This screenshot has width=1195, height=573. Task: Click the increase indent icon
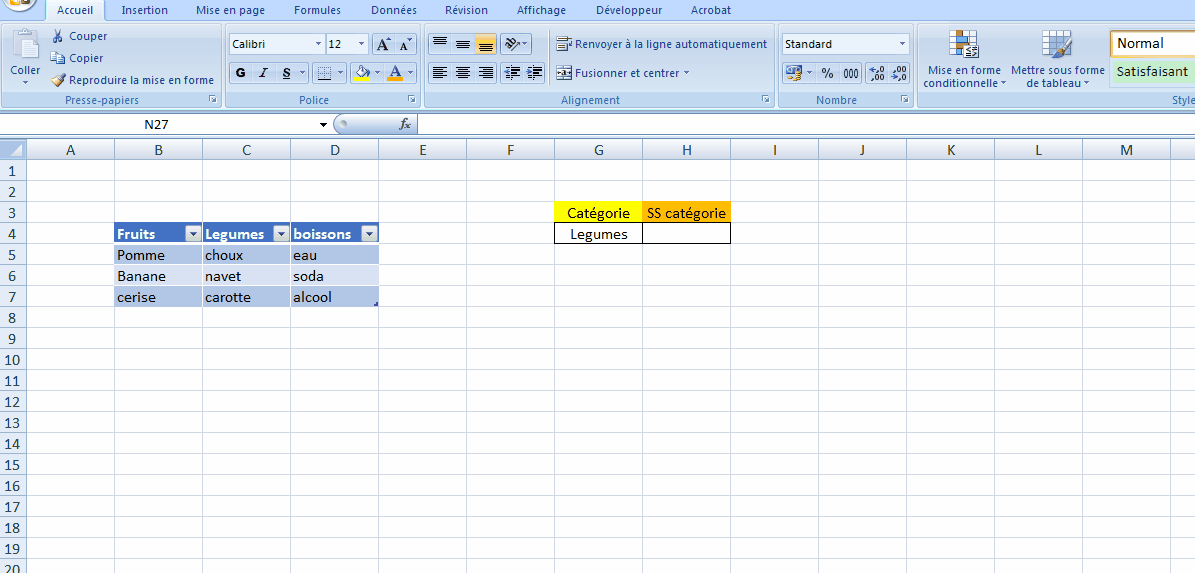(535, 73)
